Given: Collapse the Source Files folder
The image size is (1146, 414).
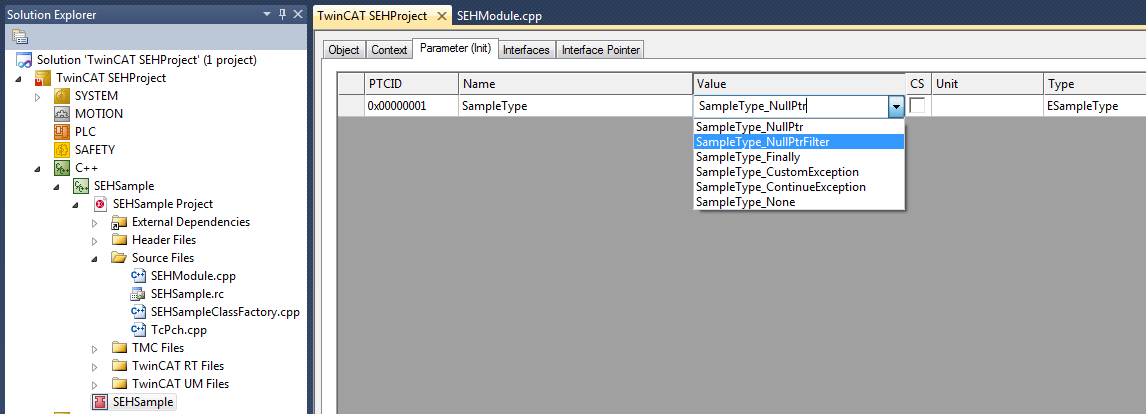Looking at the screenshot, I should pos(94,258).
